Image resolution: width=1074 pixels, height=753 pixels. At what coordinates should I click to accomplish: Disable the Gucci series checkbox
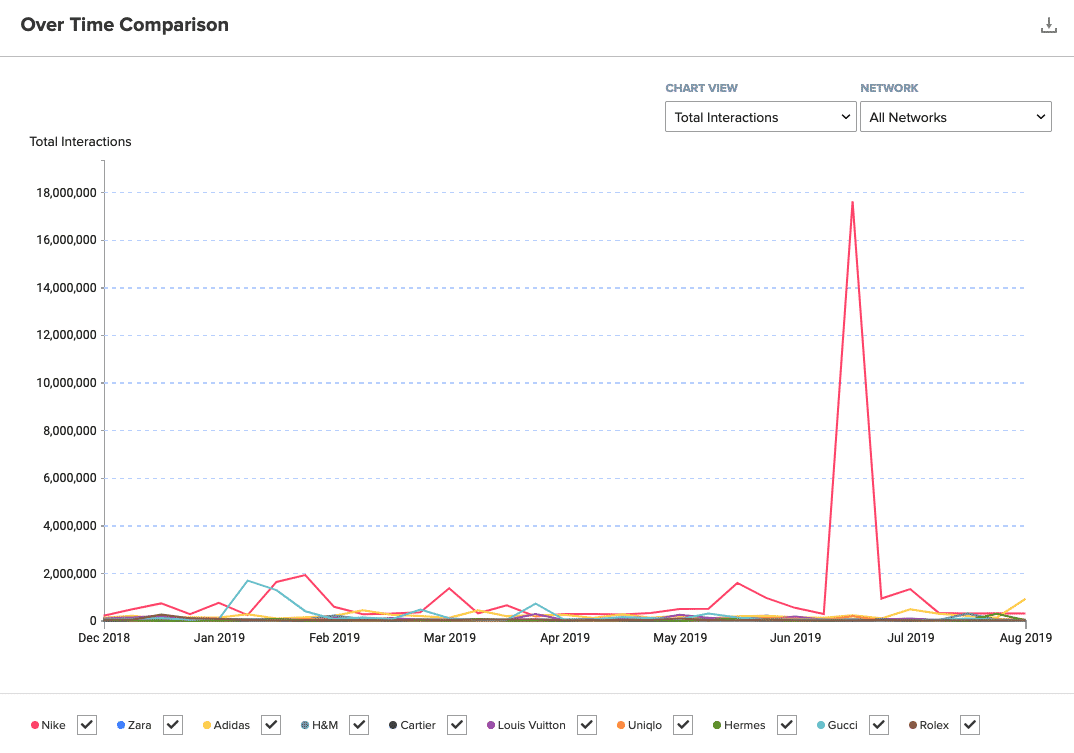click(x=879, y=725)
